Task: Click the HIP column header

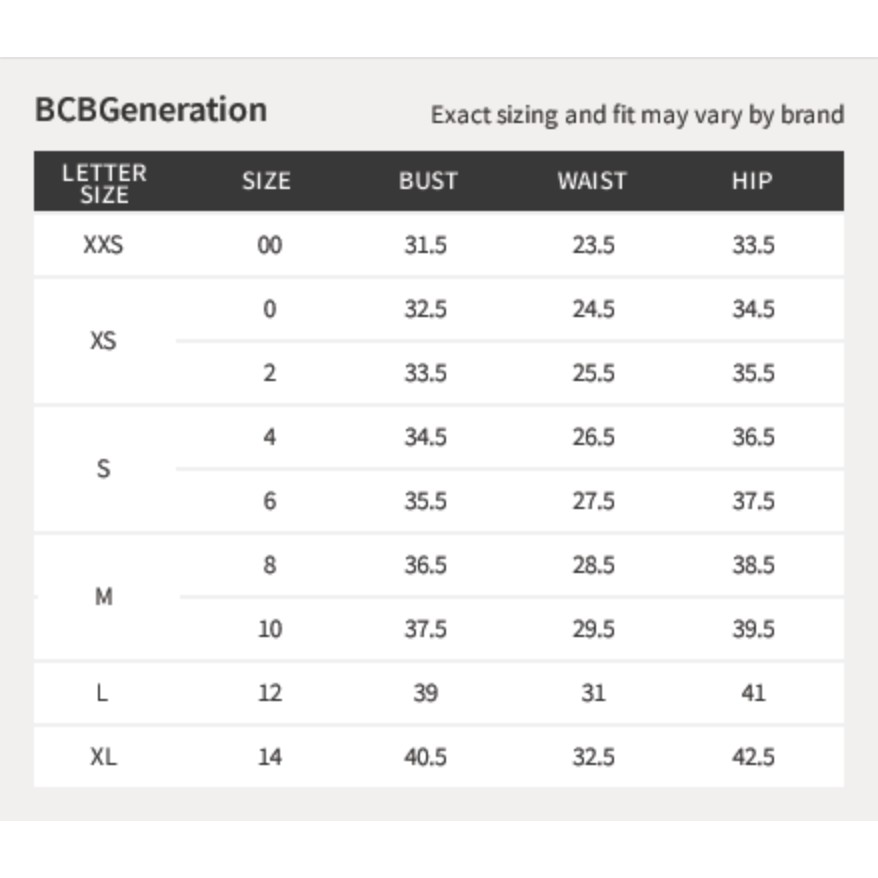Action: tap(753, 181)
